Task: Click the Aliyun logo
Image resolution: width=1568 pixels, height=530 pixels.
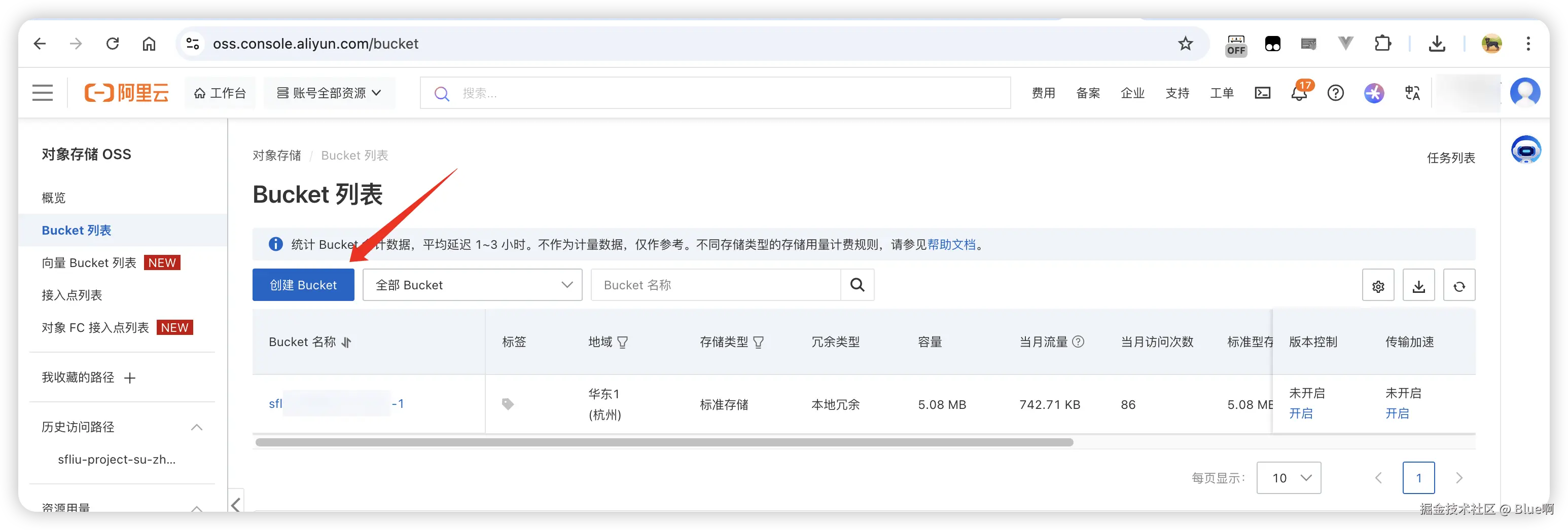Action: pos(126,93)
